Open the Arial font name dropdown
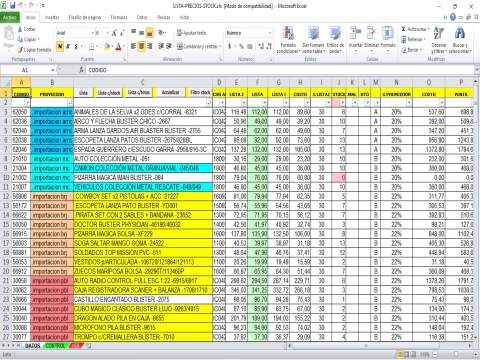The image size is (480, 360). click(93, 33)
